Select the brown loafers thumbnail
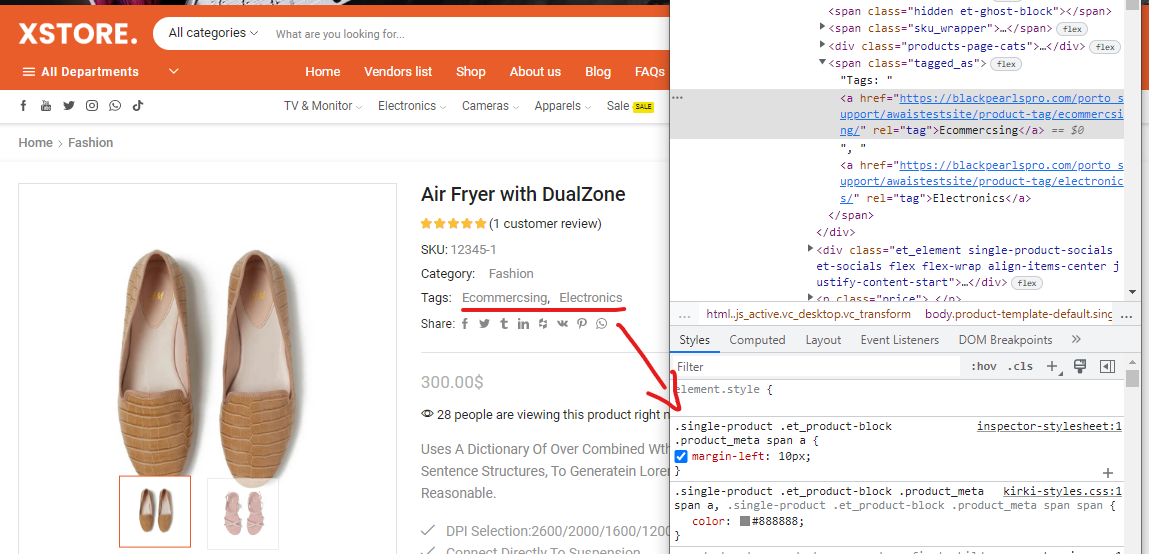 155,512
